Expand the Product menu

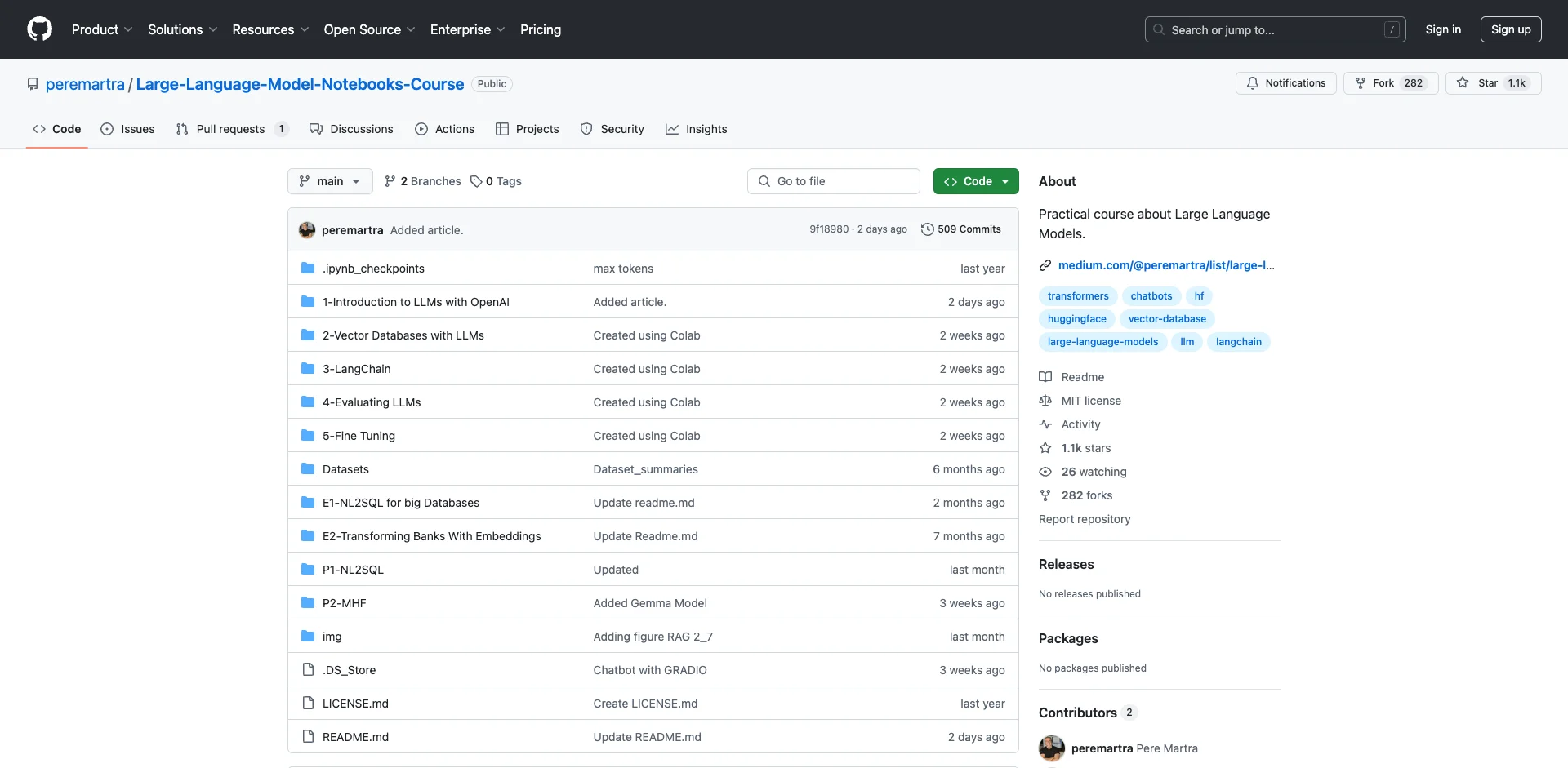(x=102, y=29)
